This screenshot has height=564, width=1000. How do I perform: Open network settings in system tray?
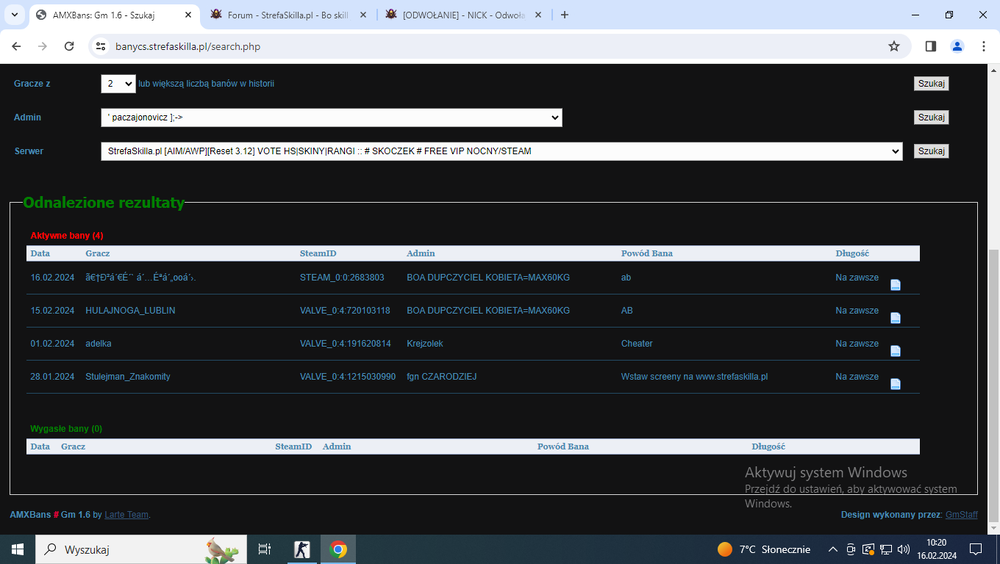click(x=886, y=549)
